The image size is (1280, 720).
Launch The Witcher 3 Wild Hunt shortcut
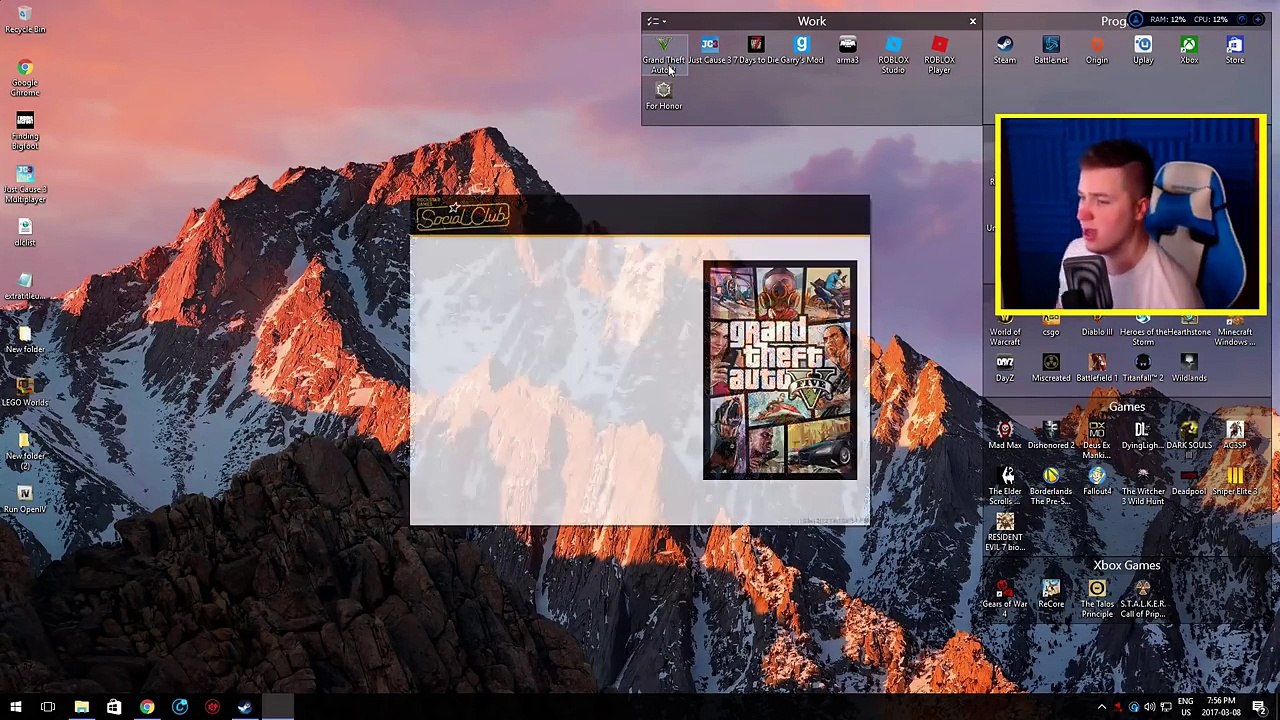tap(1143, 486)
